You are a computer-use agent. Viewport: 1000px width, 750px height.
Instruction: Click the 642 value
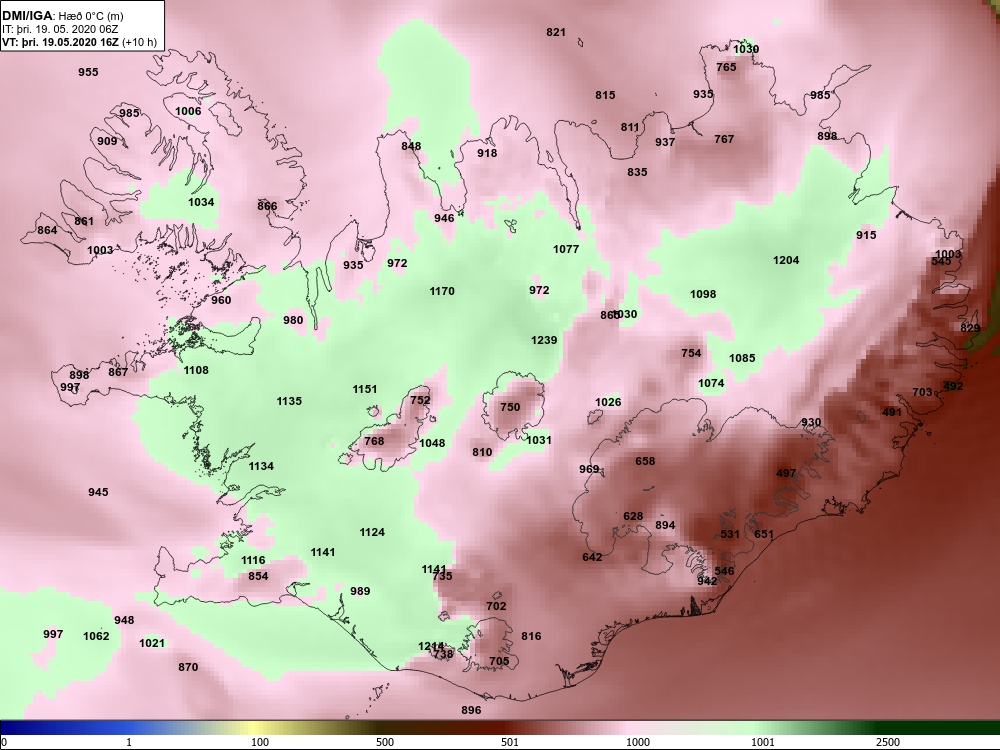[592, 557]
